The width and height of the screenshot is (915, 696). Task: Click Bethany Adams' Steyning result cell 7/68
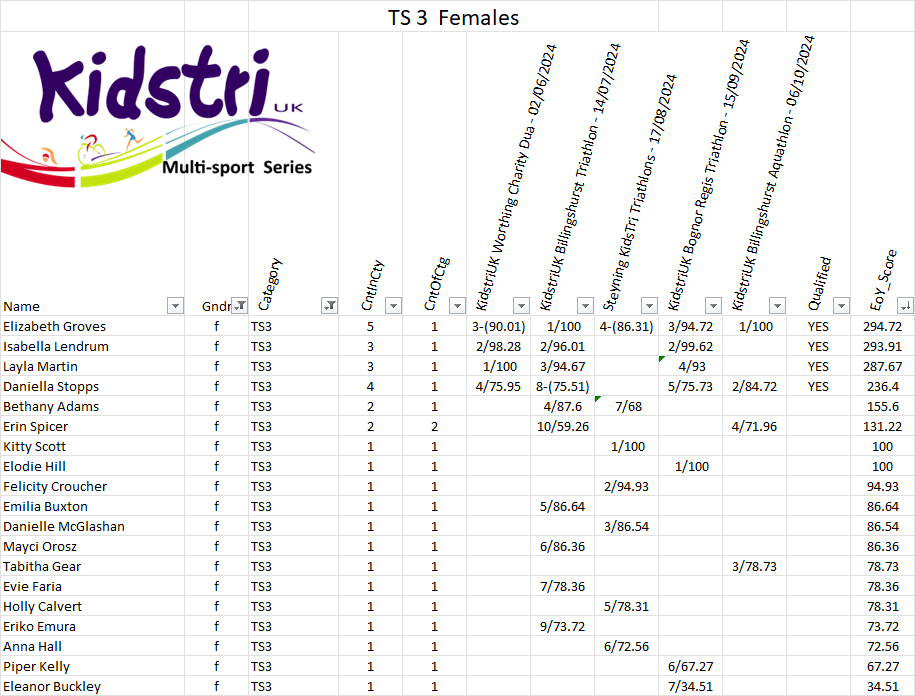click(x=628, y=407)
